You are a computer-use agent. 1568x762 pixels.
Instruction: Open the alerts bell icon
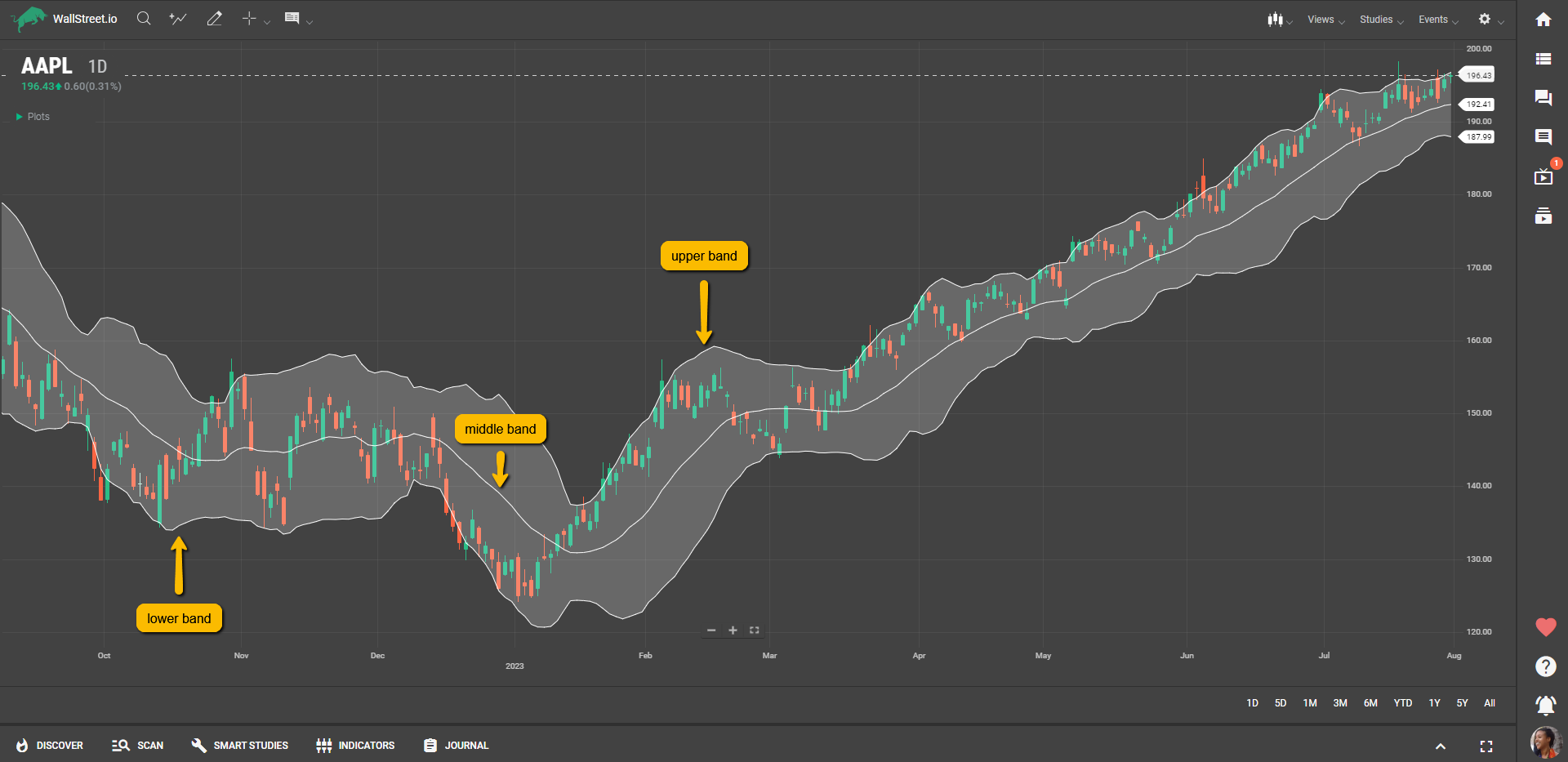point(1545,704)
